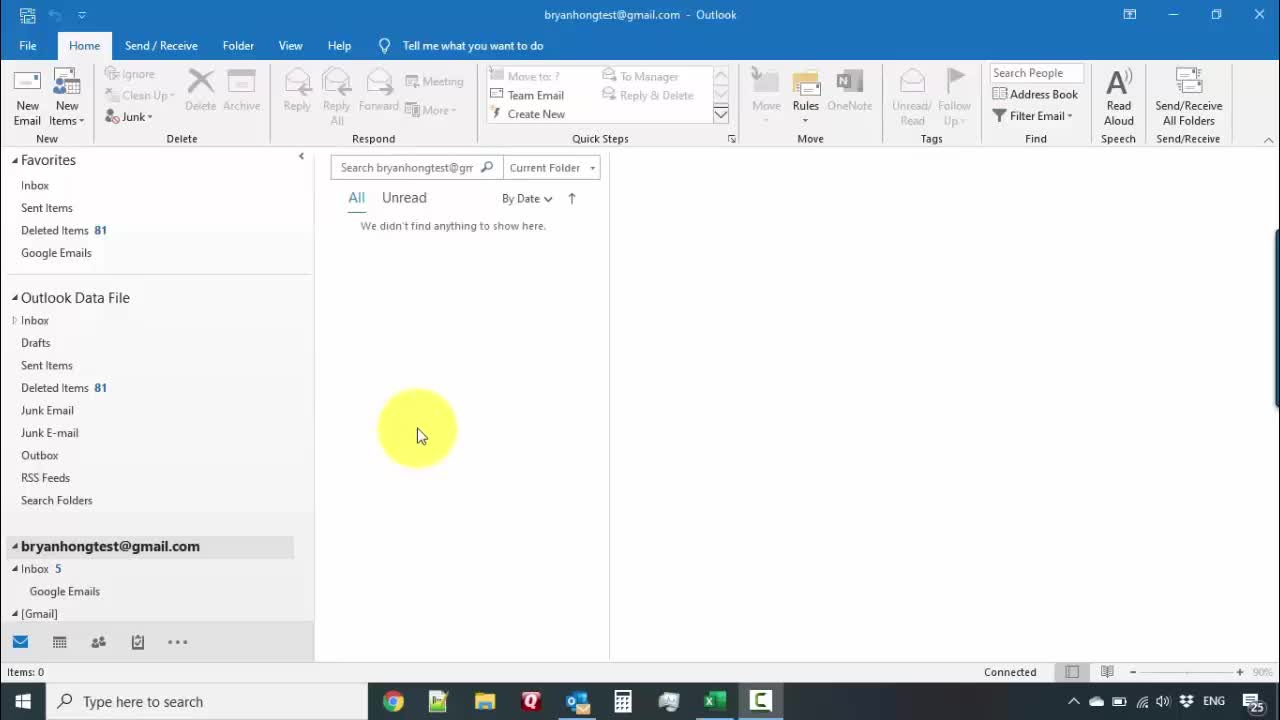
Task: Filter message list to Unread
Action: tap(404, 198)
